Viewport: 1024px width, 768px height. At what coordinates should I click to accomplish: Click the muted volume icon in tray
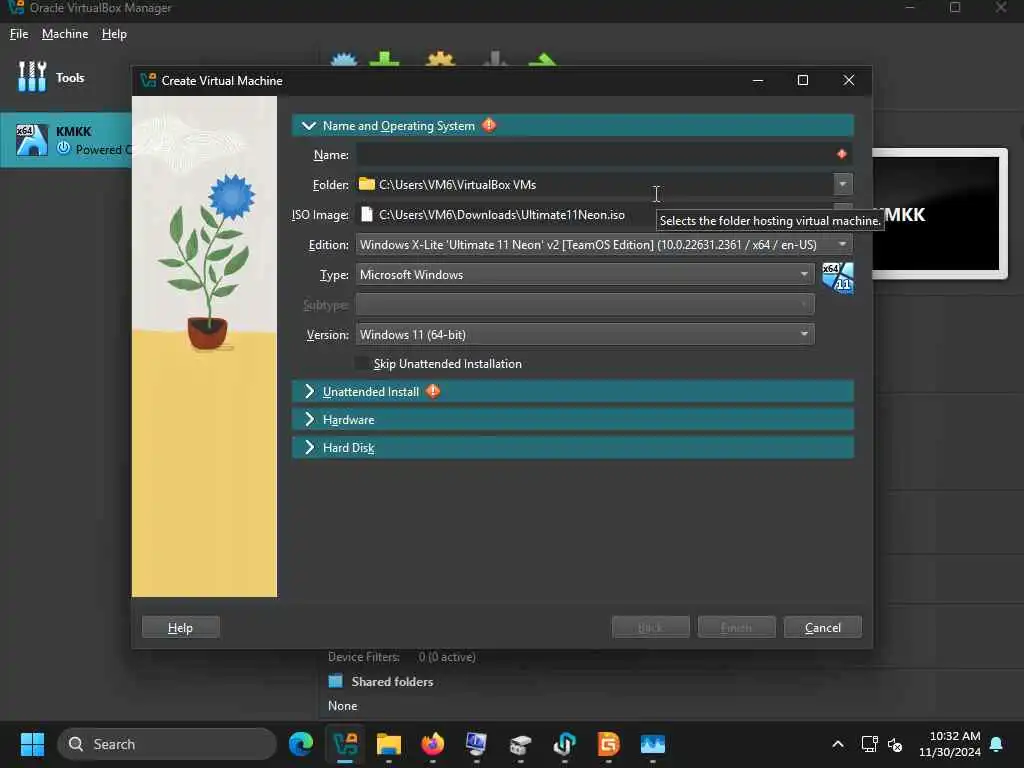click(x=895, y=744)
